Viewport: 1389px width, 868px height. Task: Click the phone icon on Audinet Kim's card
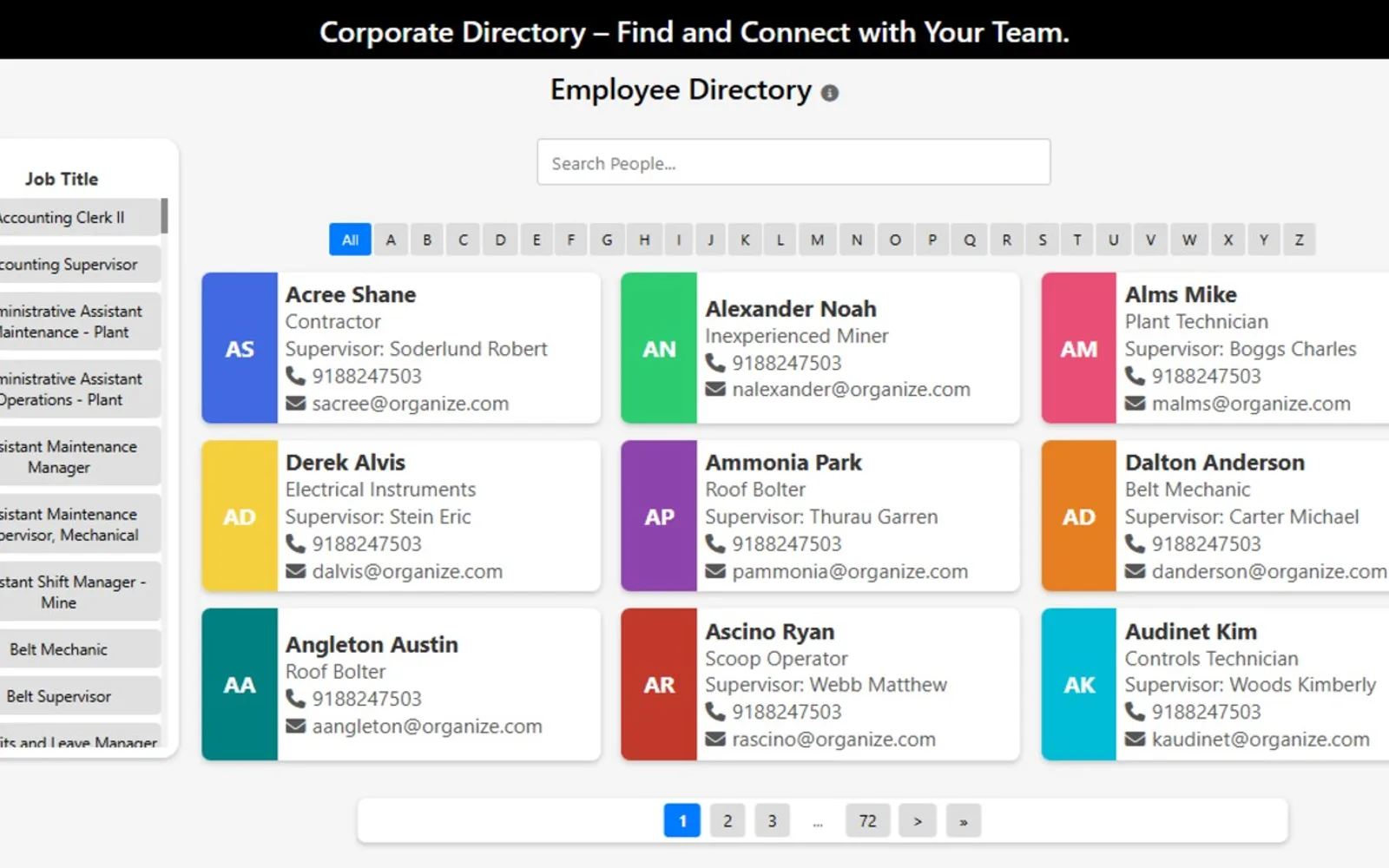tap(1135, 712)
